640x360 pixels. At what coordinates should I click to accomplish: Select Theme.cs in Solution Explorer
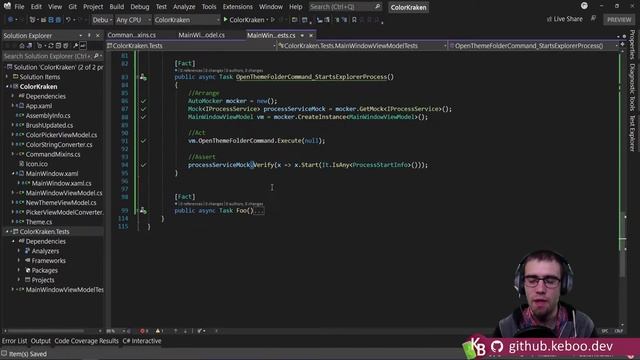click(39, 222)
